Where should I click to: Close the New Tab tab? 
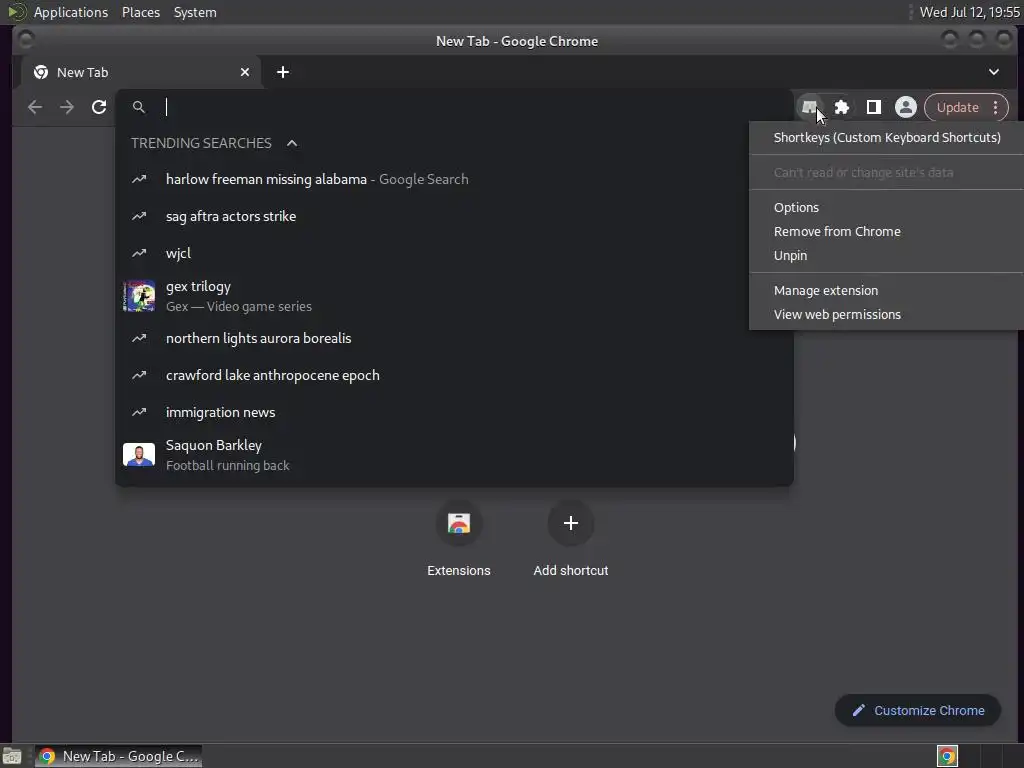click(245, 72)
